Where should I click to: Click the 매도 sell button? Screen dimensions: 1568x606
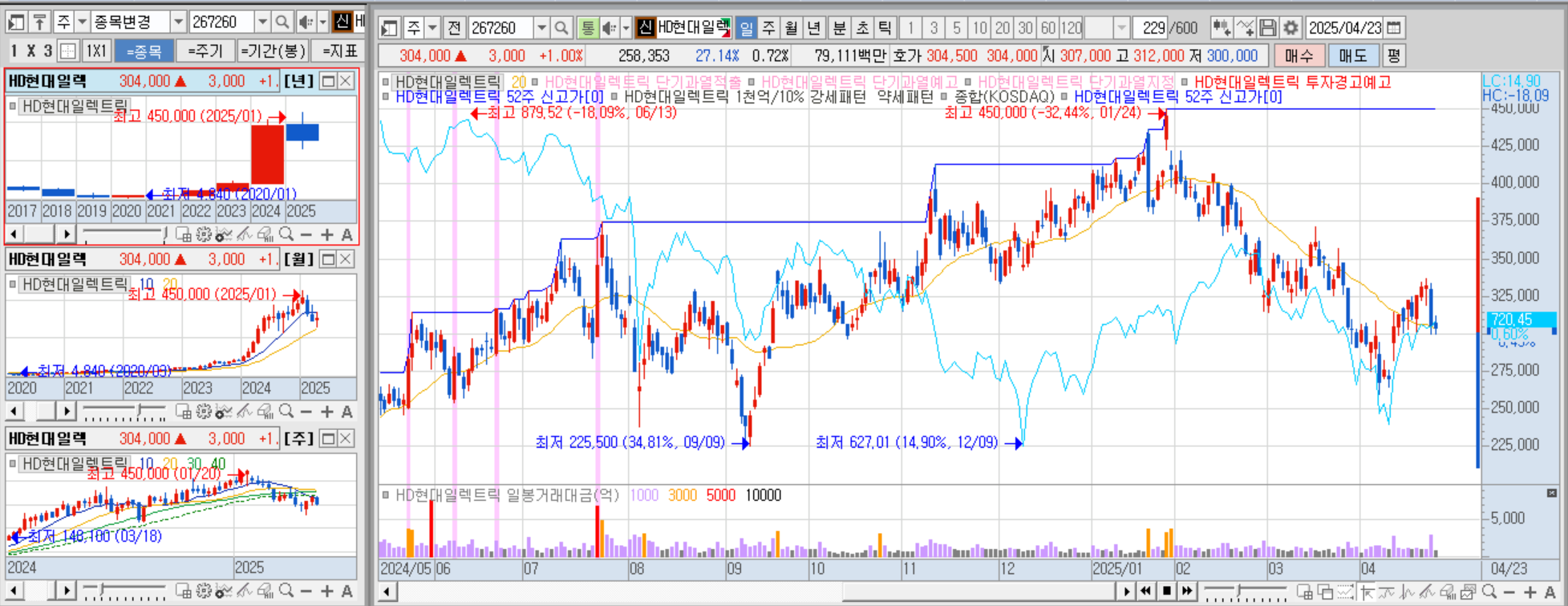[1353, 55]
